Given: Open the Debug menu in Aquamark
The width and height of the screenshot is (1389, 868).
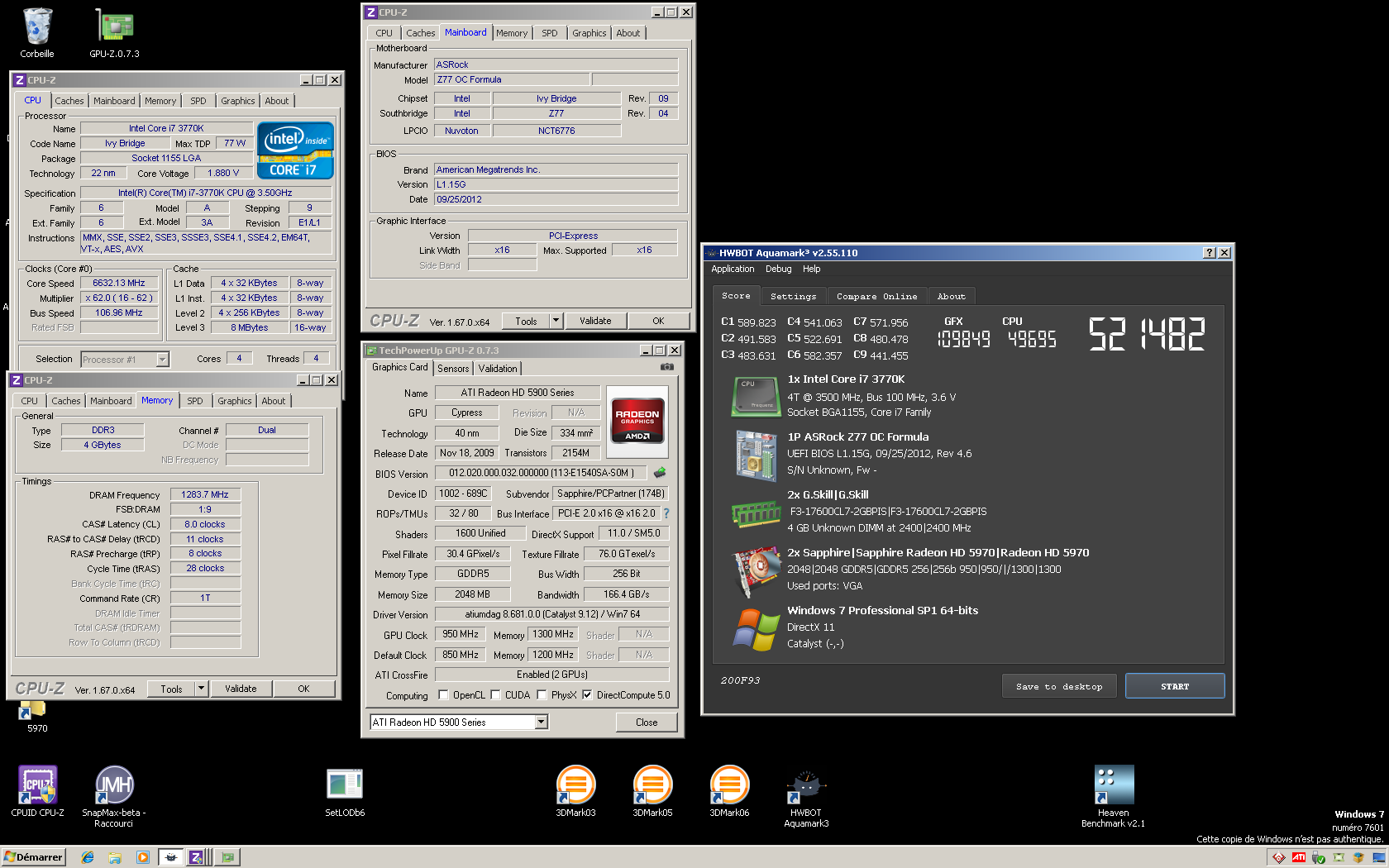Looking at the screenshot, I should click(x=778, y=269).
